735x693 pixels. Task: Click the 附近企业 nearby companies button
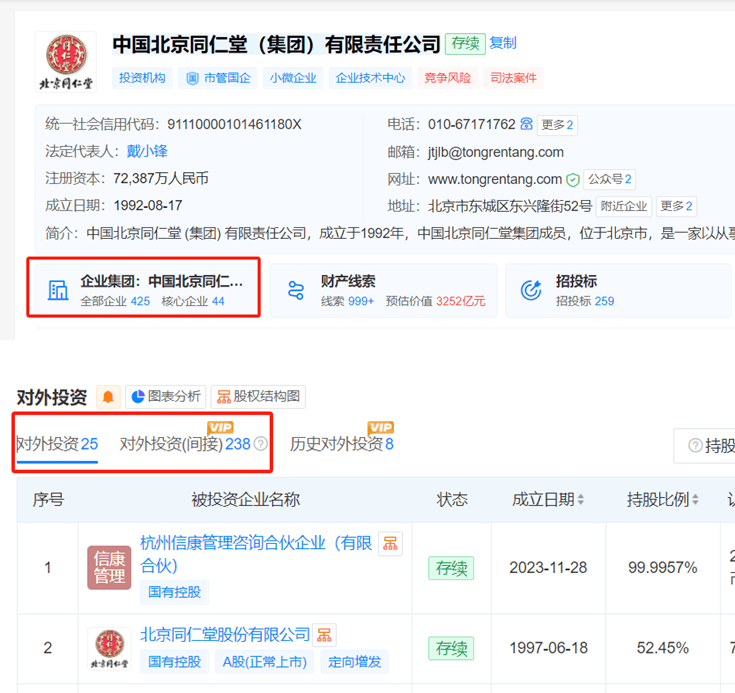625,207
